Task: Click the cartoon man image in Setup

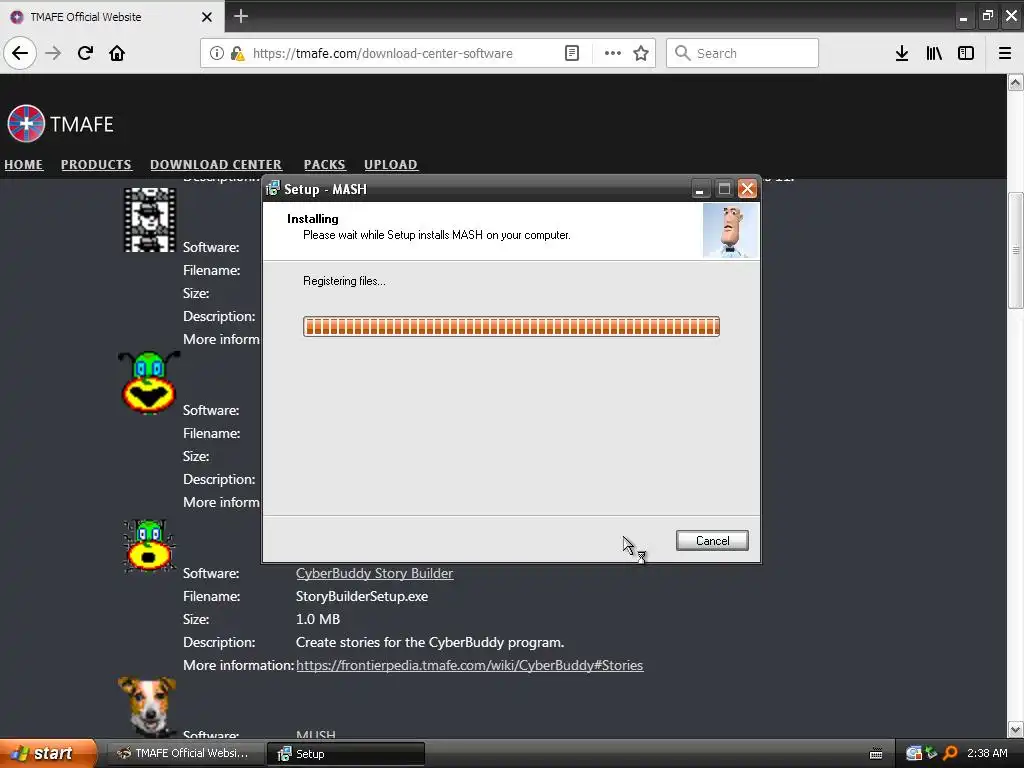Action: pyautogui.click(x=730, y=231)
